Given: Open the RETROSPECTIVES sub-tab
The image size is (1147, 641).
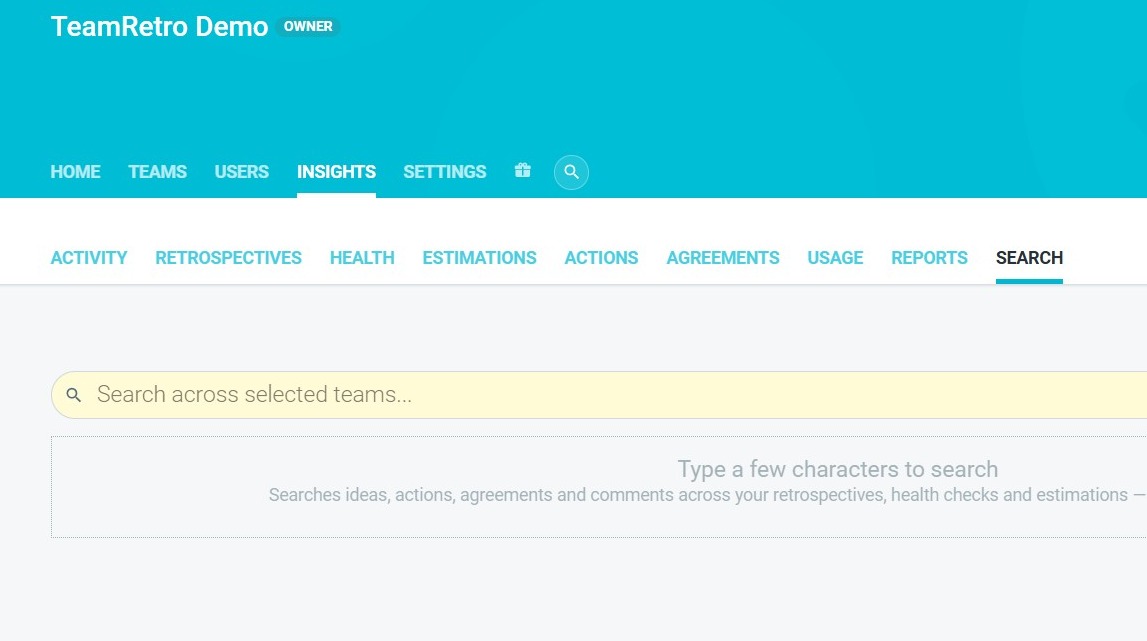Looking at the screenshot, I should point(228,258).
